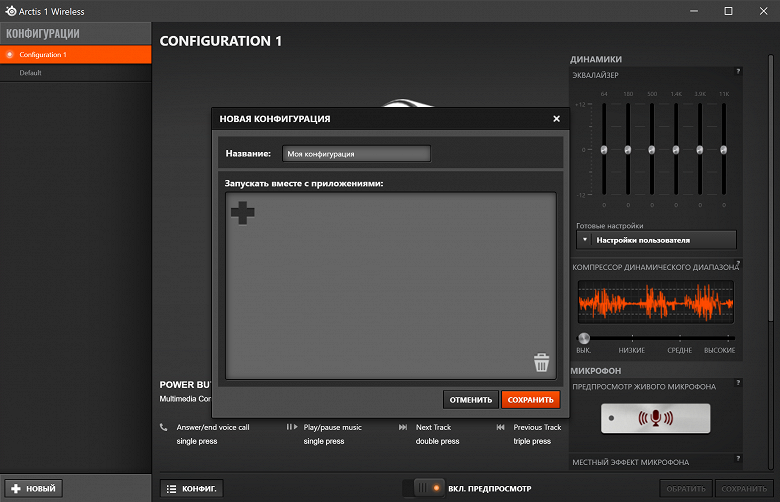The height and width of the screenshot is (502, 780).
Task: Click the orange Сохранить button in the dialog
Action: (x=530, y=400)
